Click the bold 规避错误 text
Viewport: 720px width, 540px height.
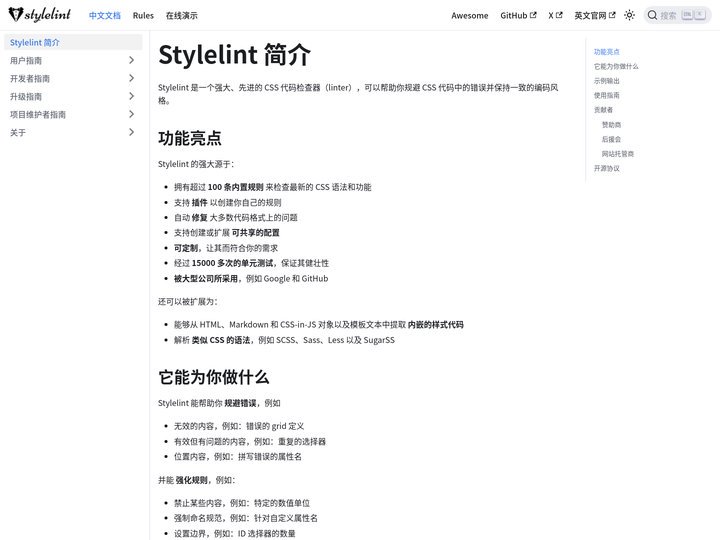[240, 403]
